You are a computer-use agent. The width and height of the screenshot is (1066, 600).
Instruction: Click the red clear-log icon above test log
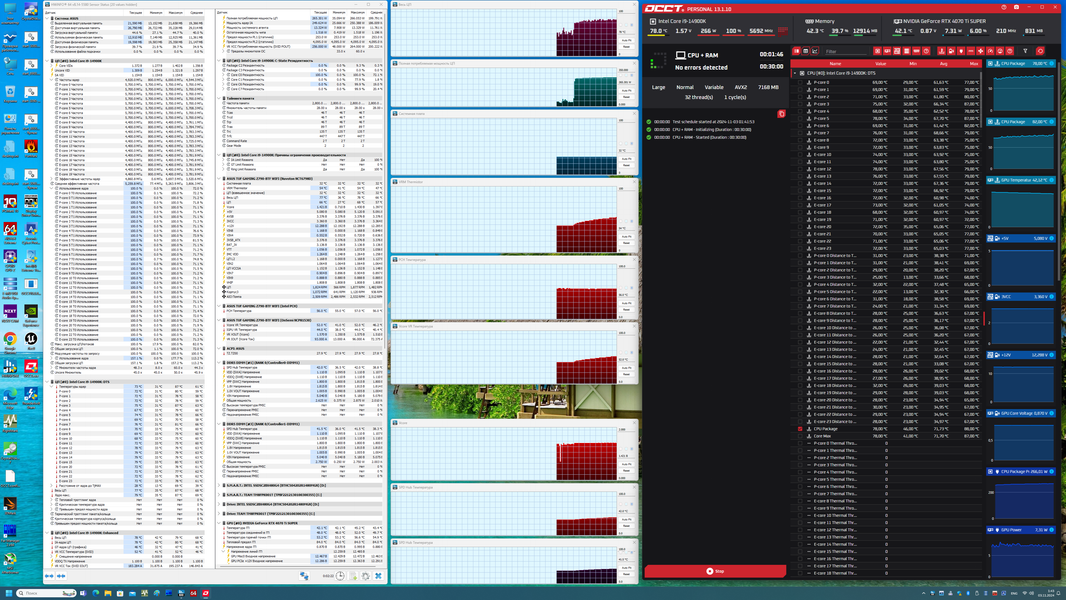tap(781, 113)
